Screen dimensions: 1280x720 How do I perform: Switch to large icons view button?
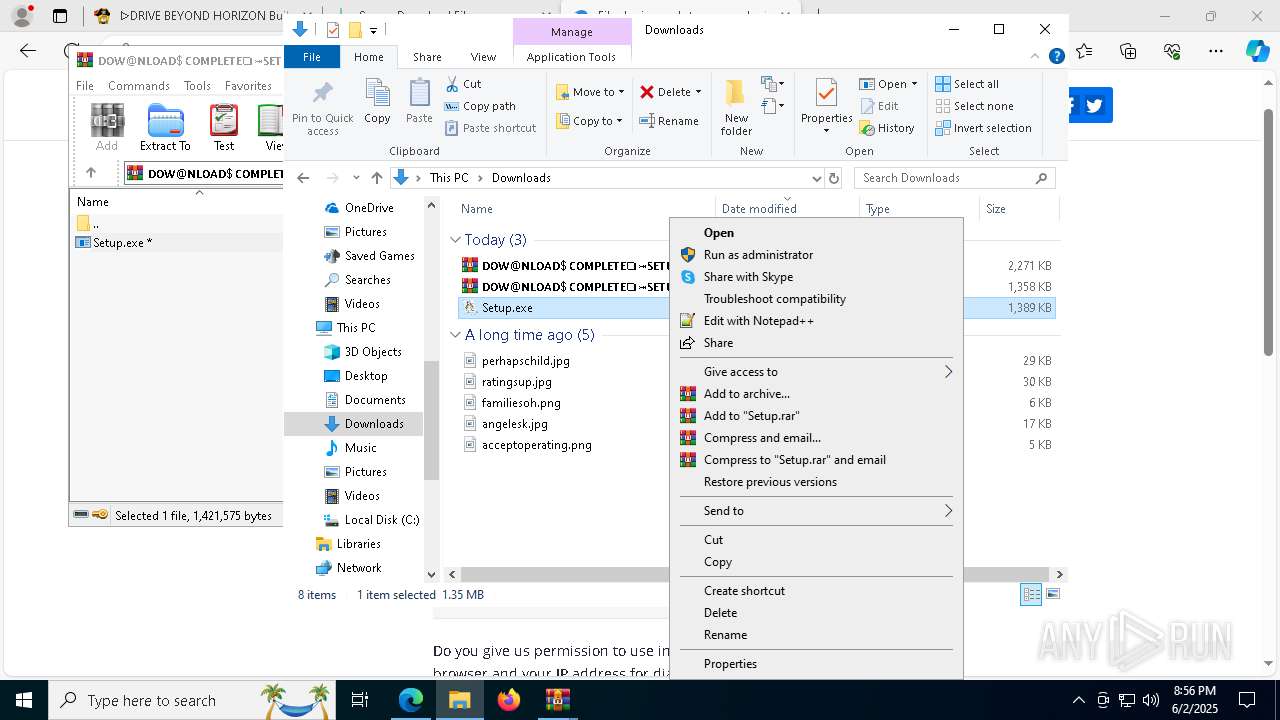(1052, 594)
